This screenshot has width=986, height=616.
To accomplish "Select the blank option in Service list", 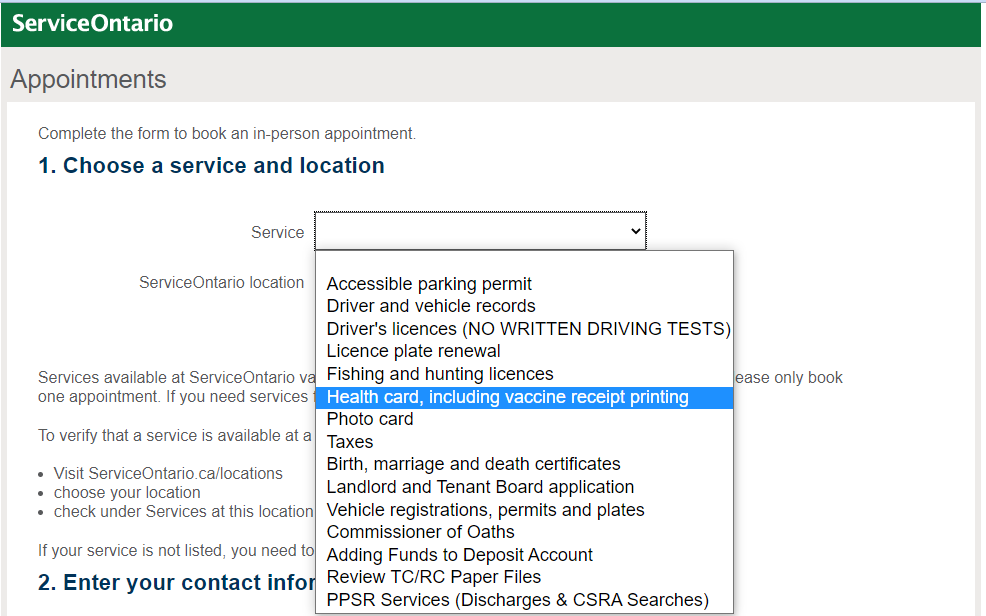I will 524,262.
